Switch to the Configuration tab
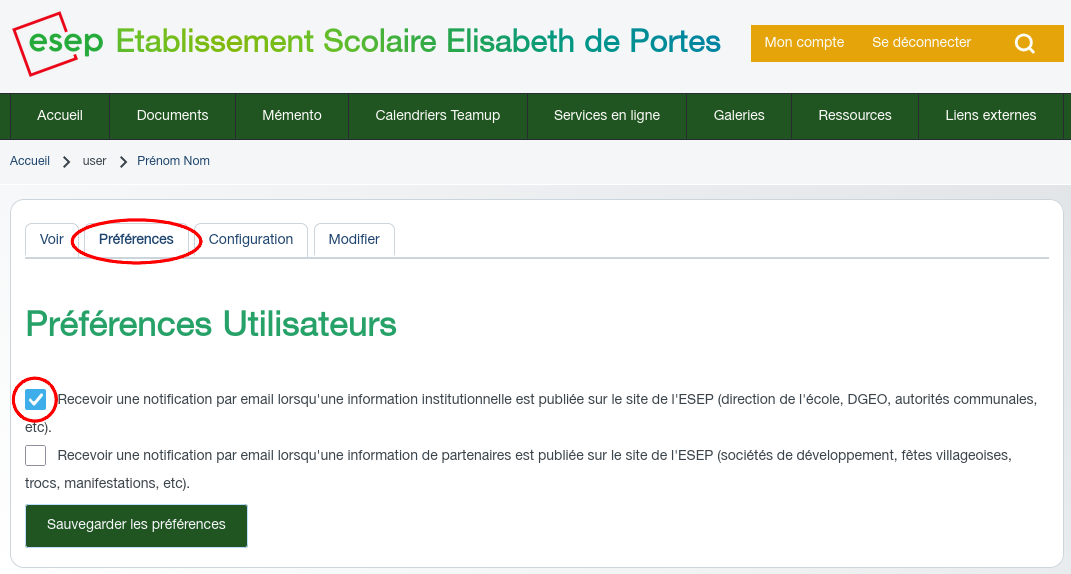The image size is (1071, 574). (x=251, y=240)
